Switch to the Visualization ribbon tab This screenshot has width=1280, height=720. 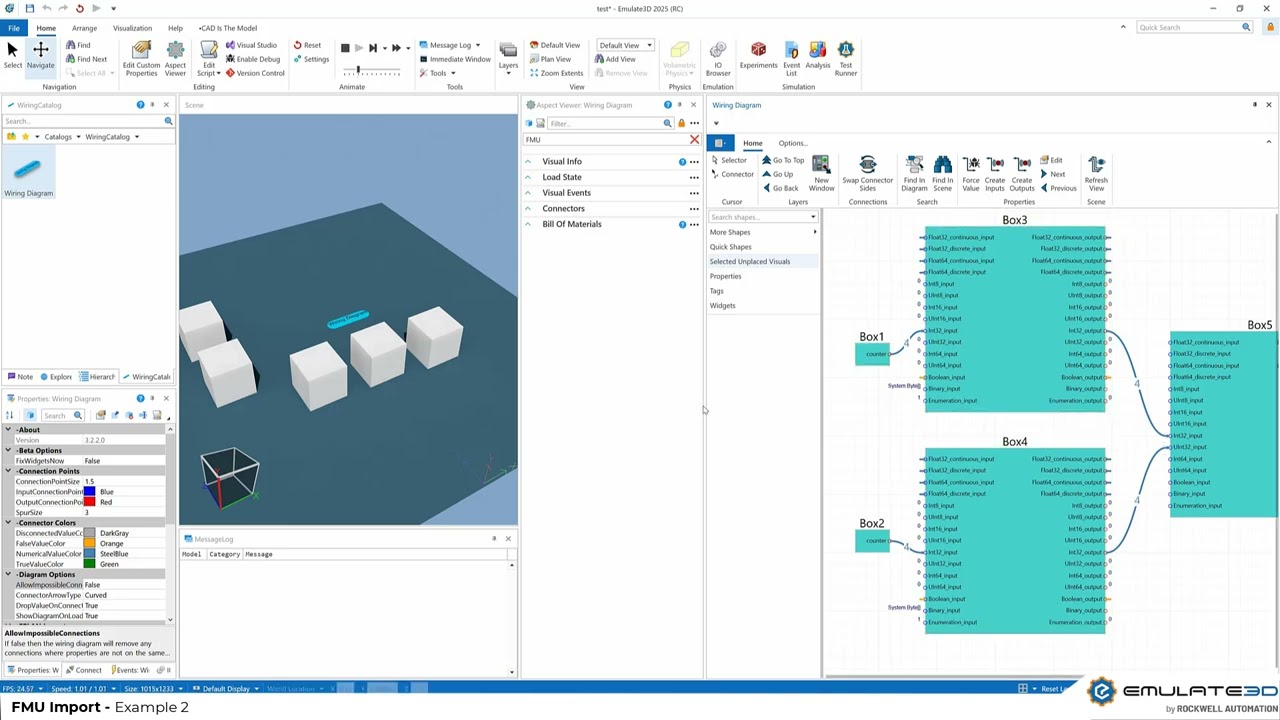point(132,28)
